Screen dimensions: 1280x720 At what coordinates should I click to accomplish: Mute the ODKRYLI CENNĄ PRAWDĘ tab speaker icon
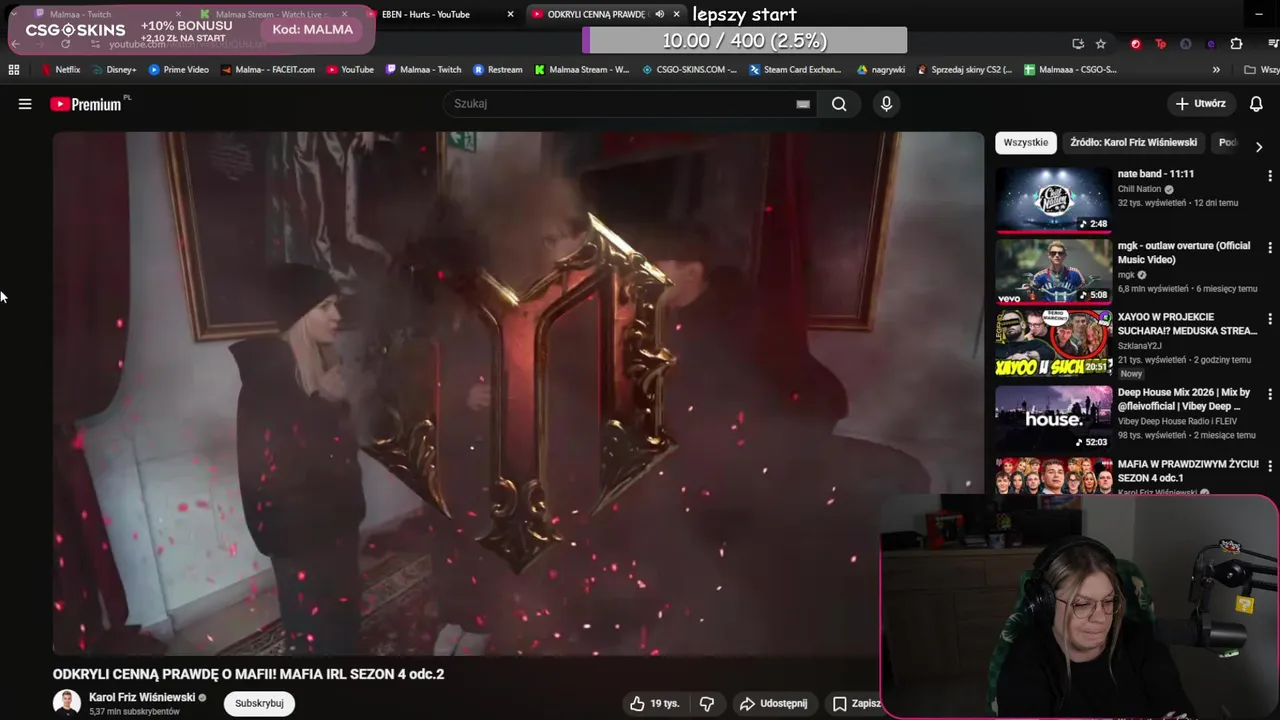[659, 14]
